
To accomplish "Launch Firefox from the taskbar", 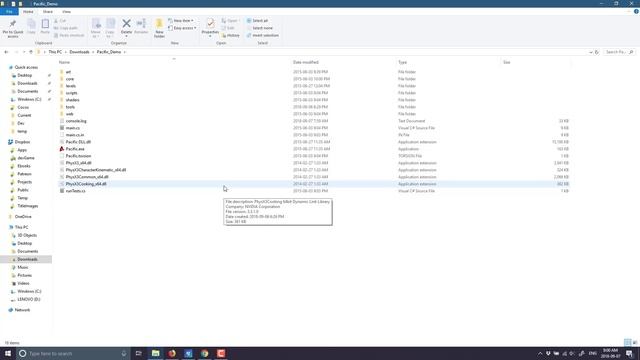I will point(172,353).
